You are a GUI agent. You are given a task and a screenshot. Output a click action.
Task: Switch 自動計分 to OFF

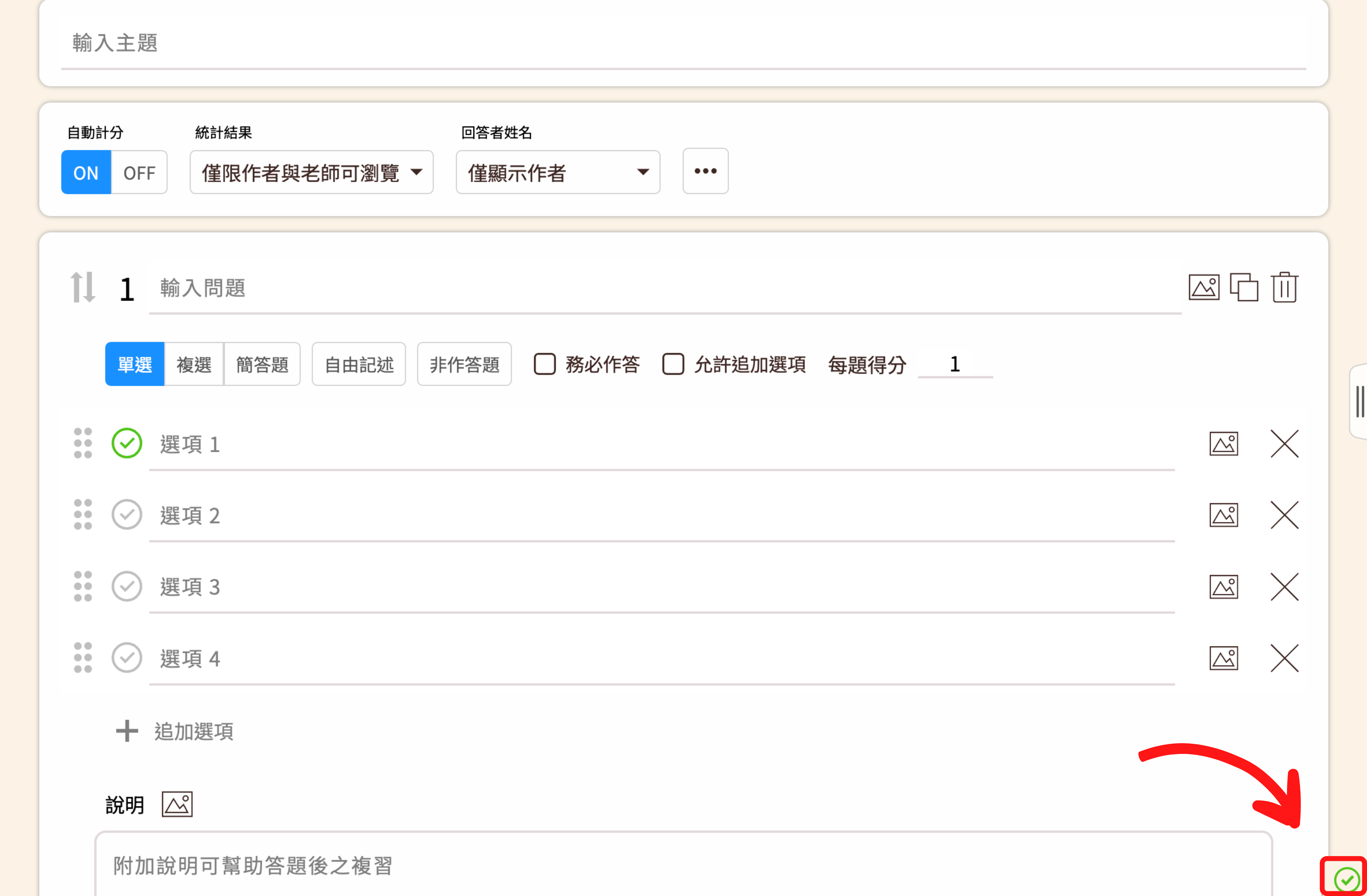[139, 172]
